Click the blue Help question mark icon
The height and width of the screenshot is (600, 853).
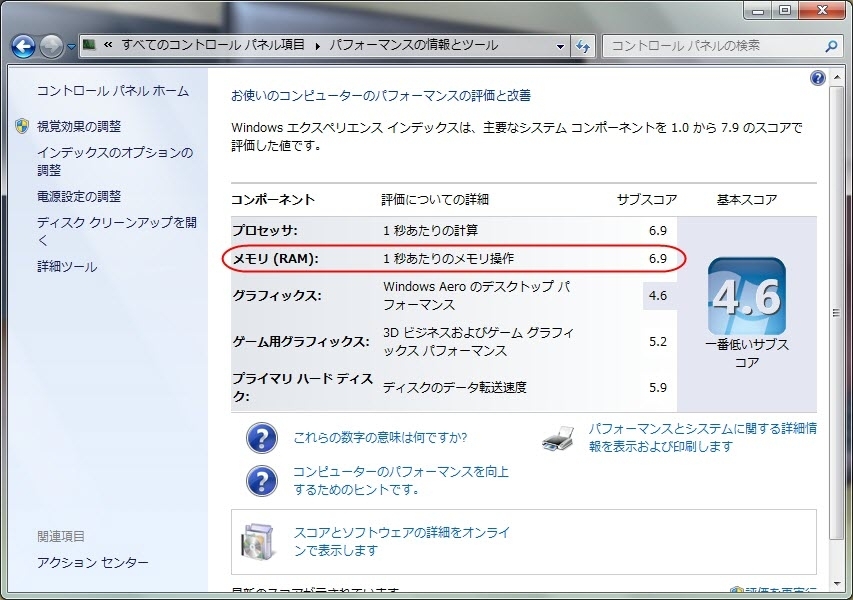818,78
